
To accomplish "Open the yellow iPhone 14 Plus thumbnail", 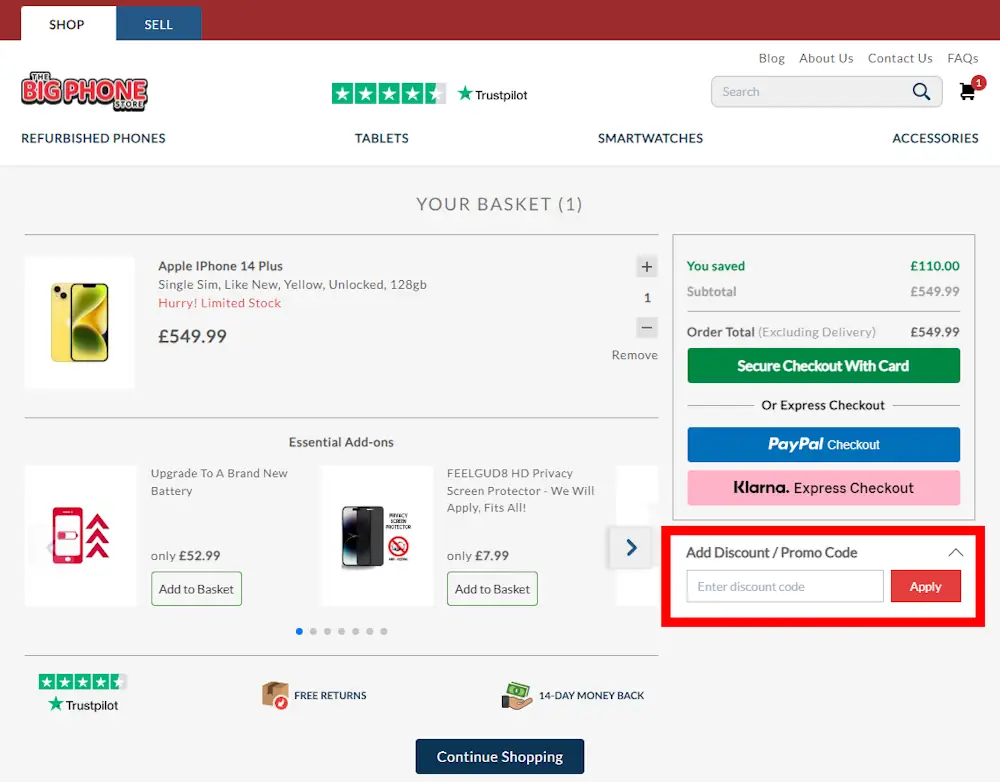I will (80, 322).
